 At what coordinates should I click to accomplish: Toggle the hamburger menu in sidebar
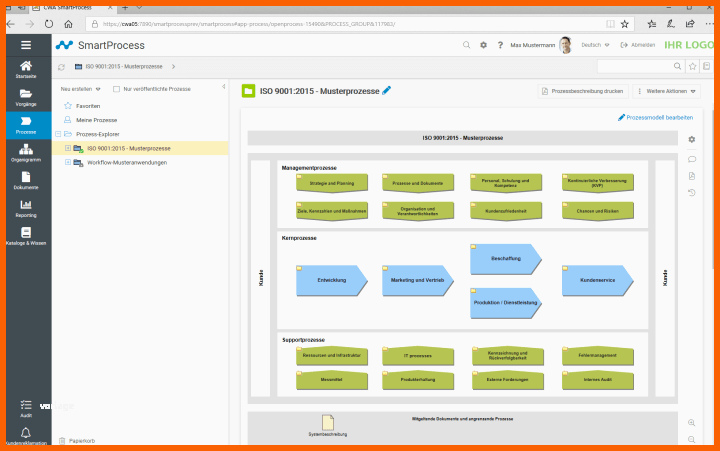click(x=25, y=45)
